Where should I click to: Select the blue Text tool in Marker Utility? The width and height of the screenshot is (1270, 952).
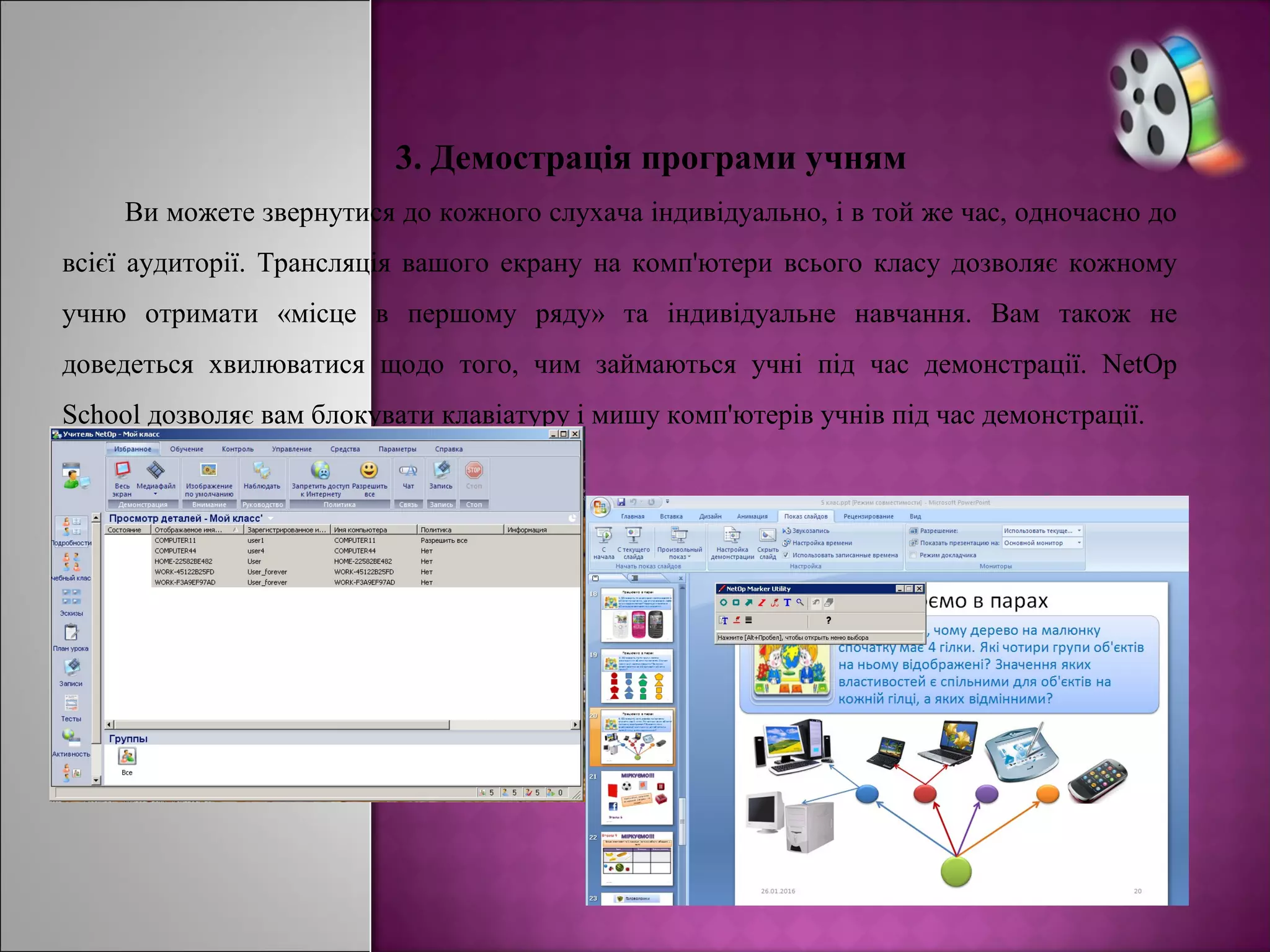point(787,602)
